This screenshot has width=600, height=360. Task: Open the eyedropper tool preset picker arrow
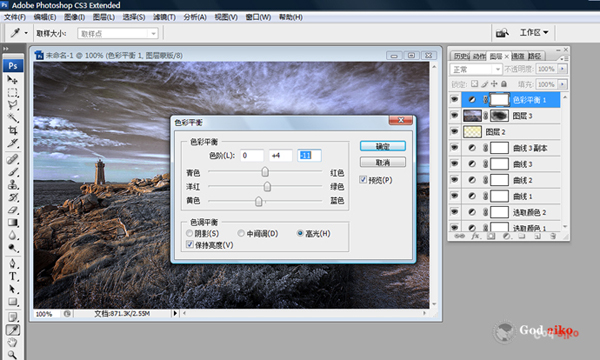coord(26,33)
